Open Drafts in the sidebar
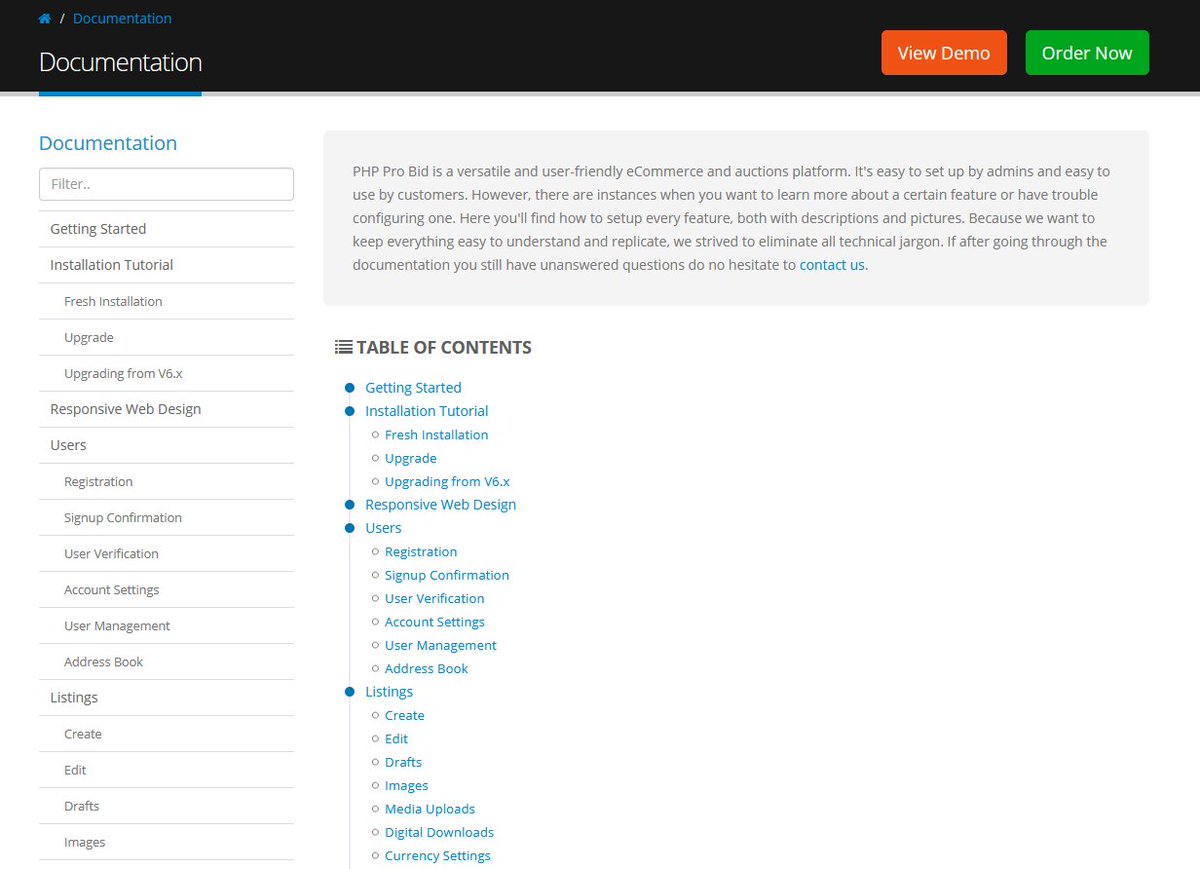Viewport: 1200px width, 869px height. tap(166, 805)
